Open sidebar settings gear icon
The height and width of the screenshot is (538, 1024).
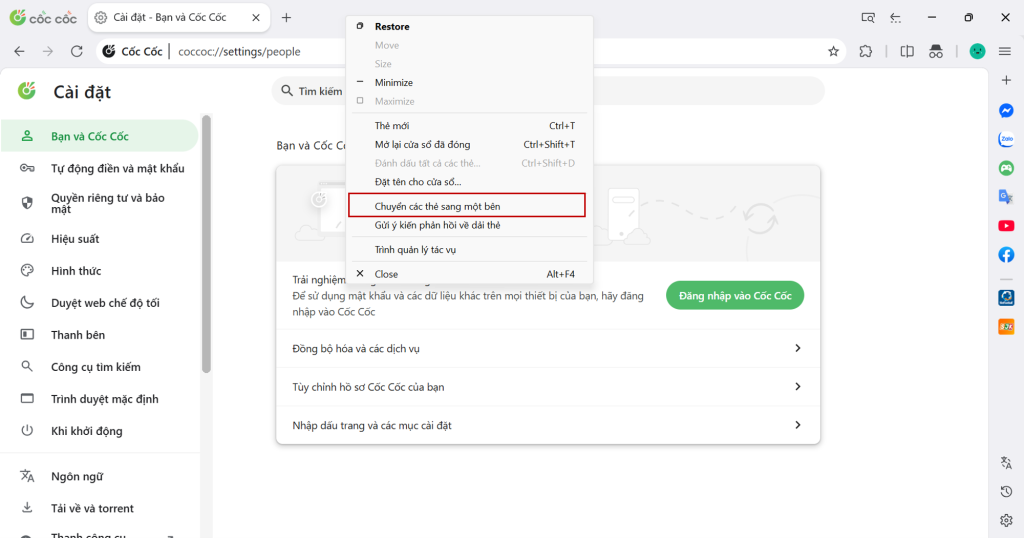pyautogui.click(x=1006, y=520)
